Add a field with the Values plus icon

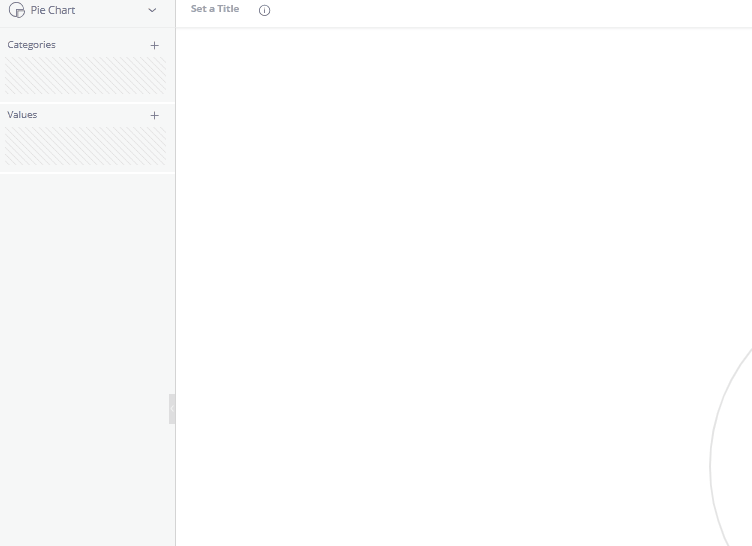[154, 116]
